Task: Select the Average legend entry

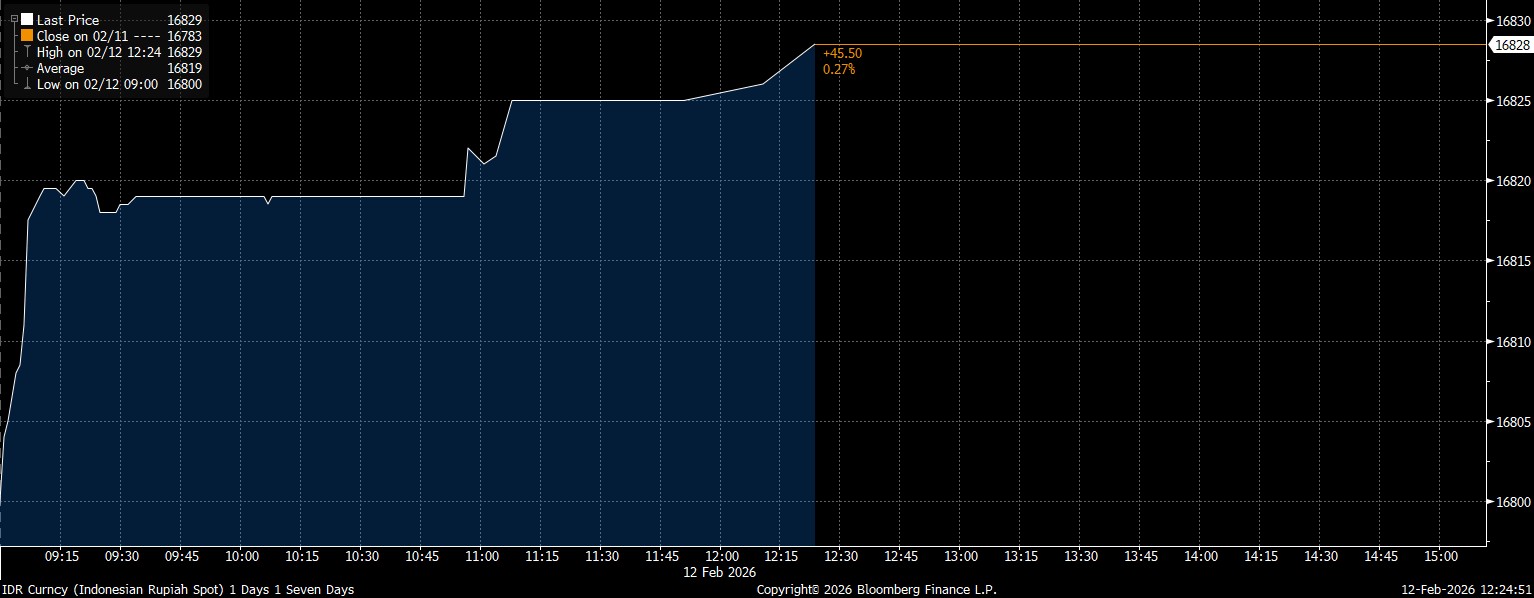Action: (x=61, y=68)
